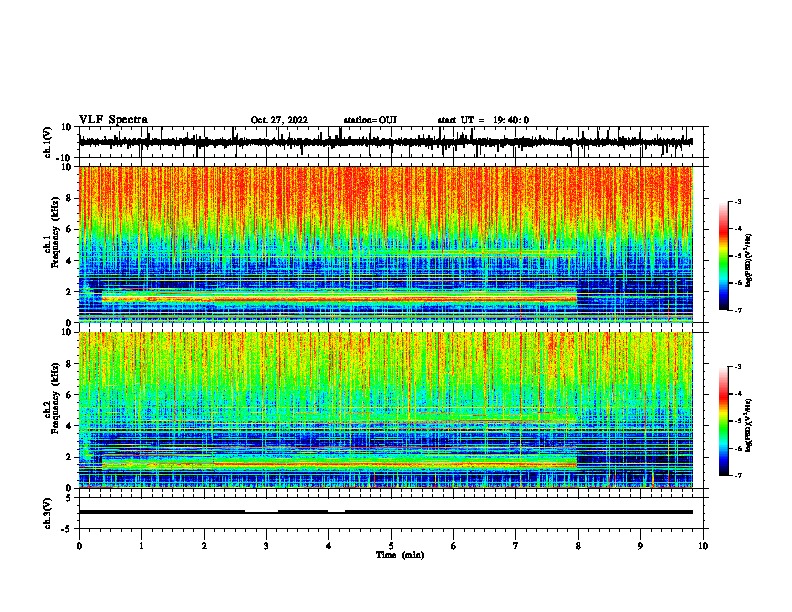Click time axis tick label "6"

(x=453, y=546)
